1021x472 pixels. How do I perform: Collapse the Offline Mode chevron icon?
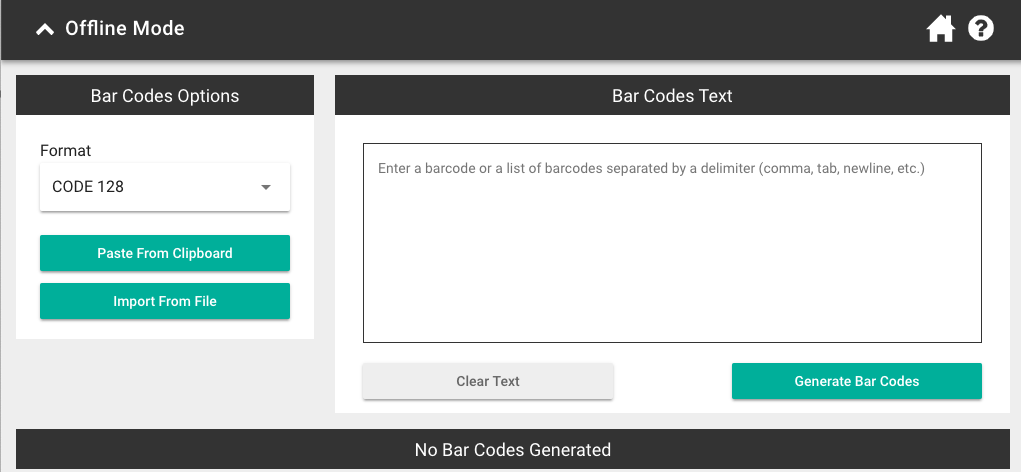point(45,29)
